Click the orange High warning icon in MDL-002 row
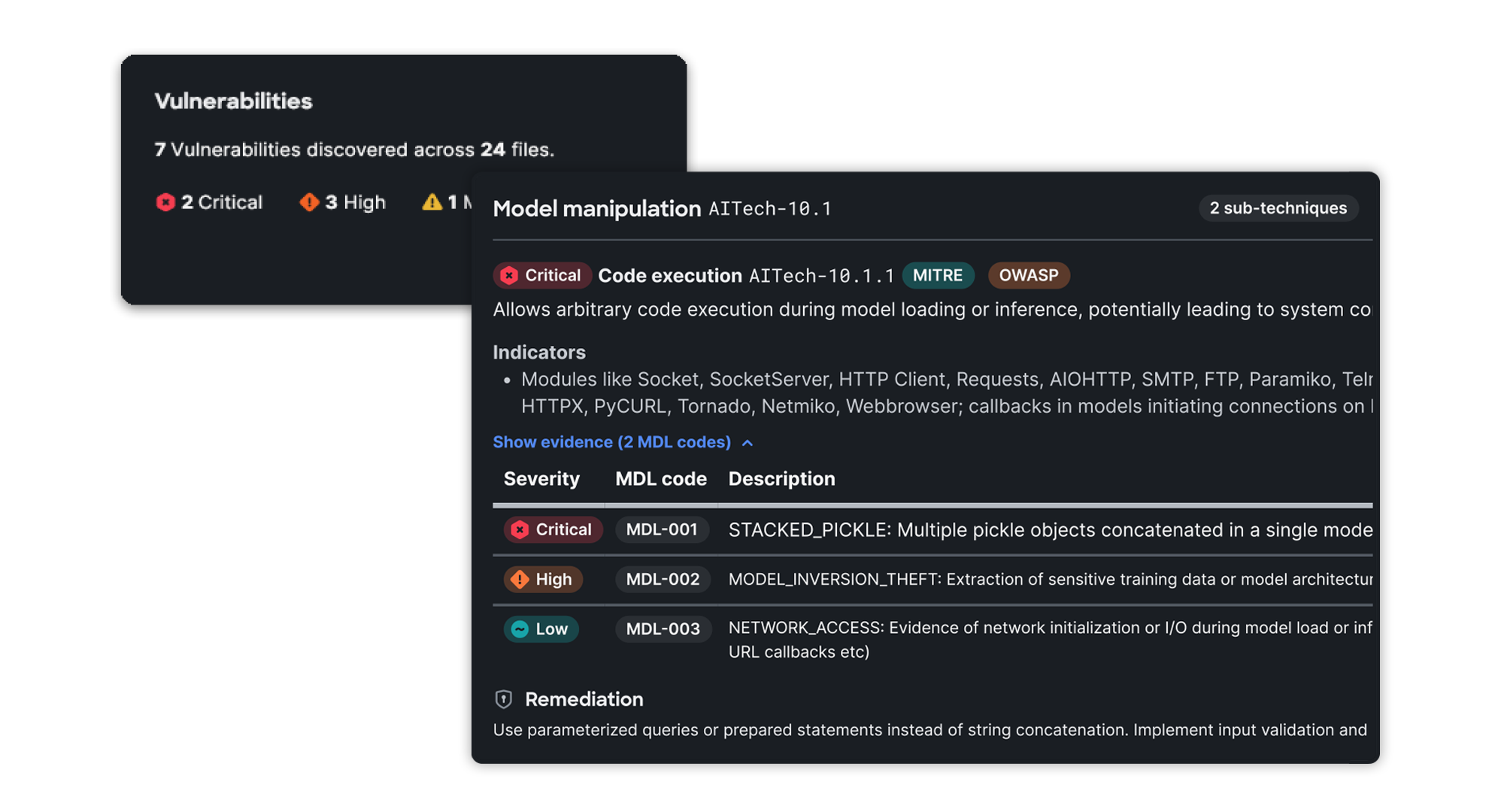1489x812 pixels. click(x=520, y=579)
